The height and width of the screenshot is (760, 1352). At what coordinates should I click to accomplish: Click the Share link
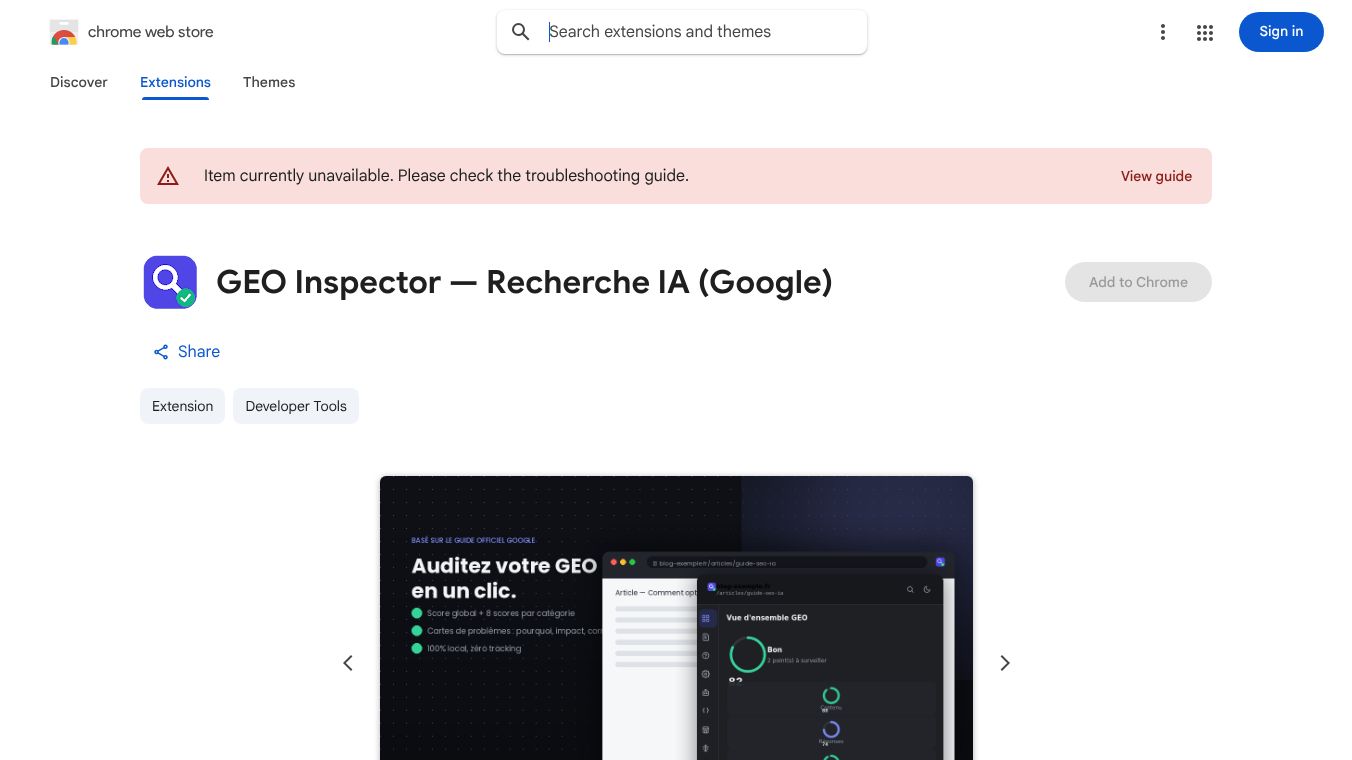click(186, 352)
